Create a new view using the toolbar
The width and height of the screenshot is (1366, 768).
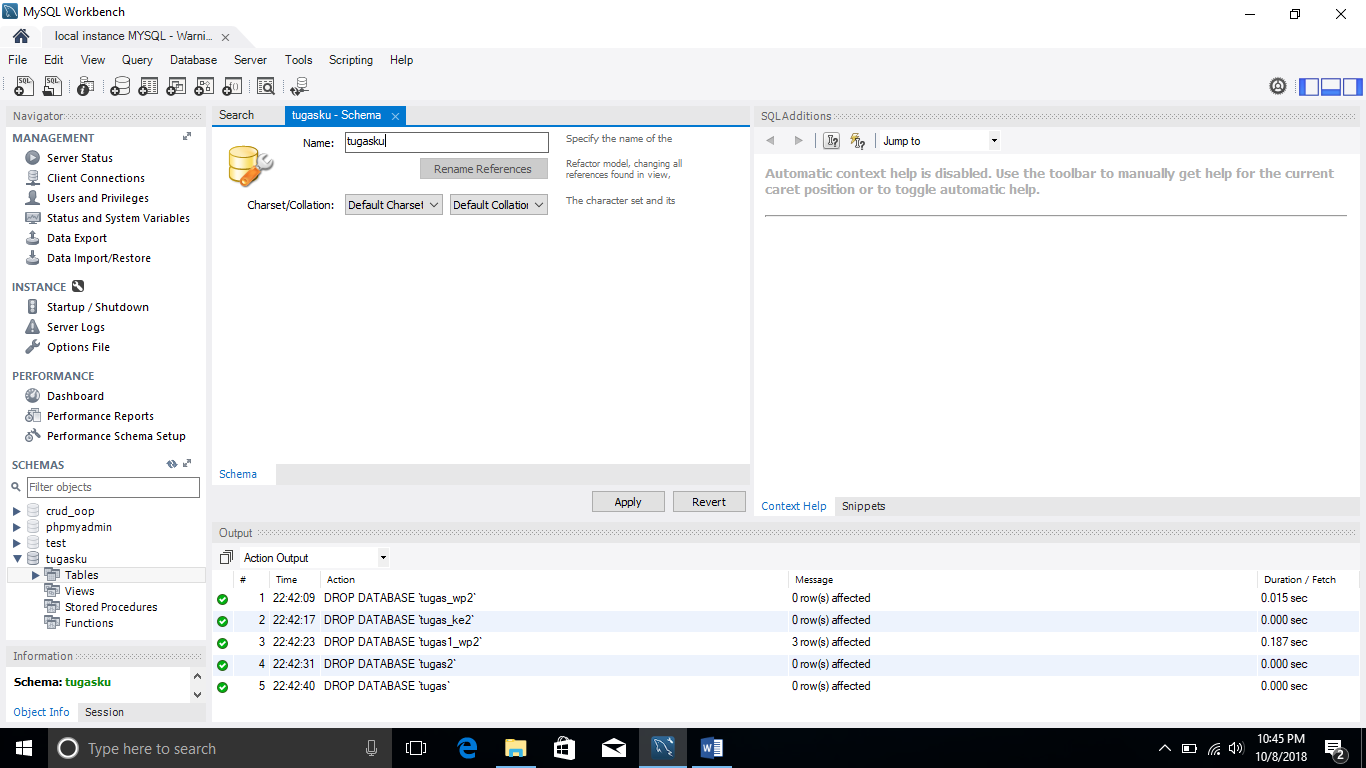176,86
